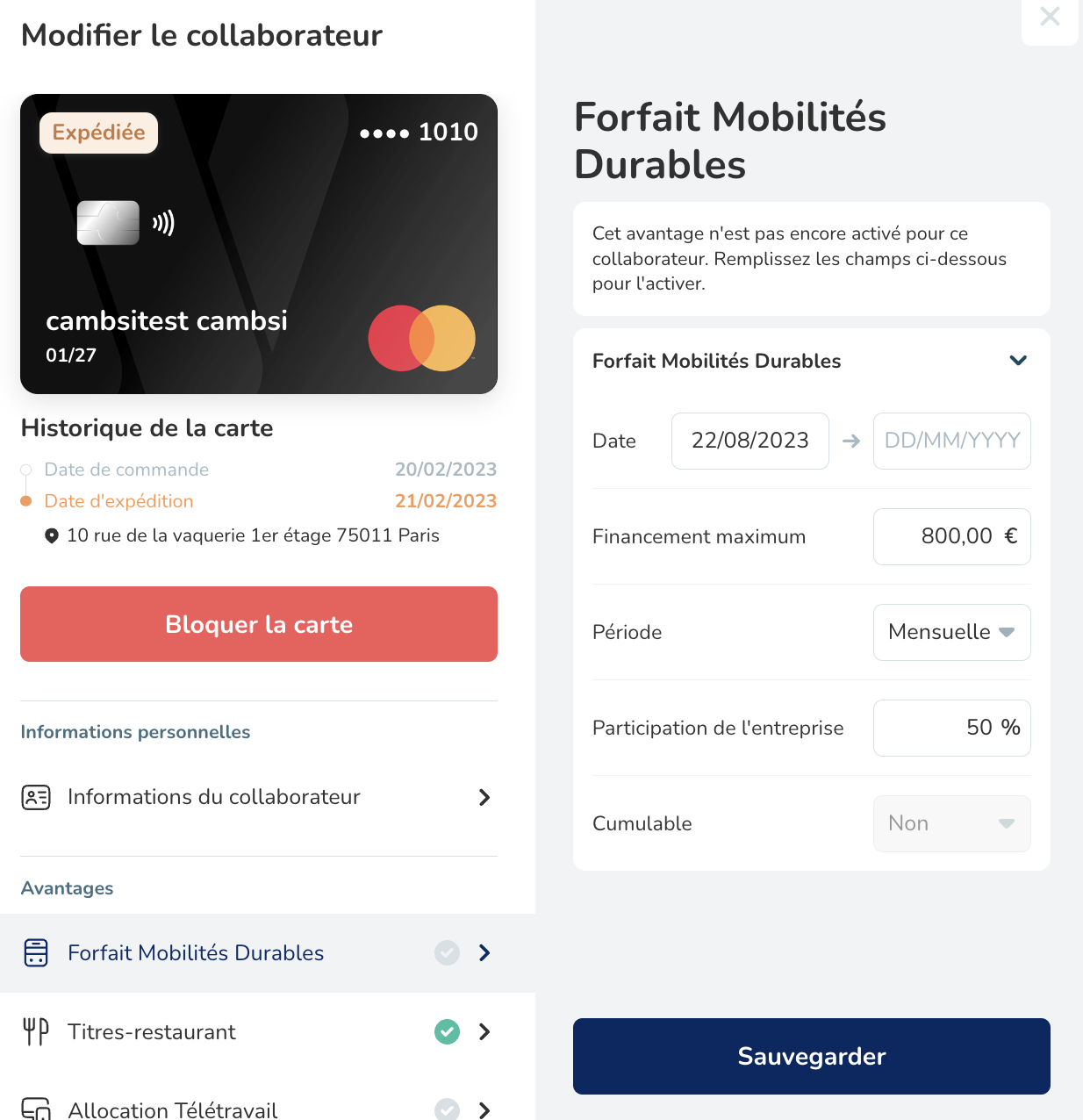This screenshot has width=1083, height=1120.
Task: Click the Allocation Télétravail desk icon
Action: point(36,1109)
